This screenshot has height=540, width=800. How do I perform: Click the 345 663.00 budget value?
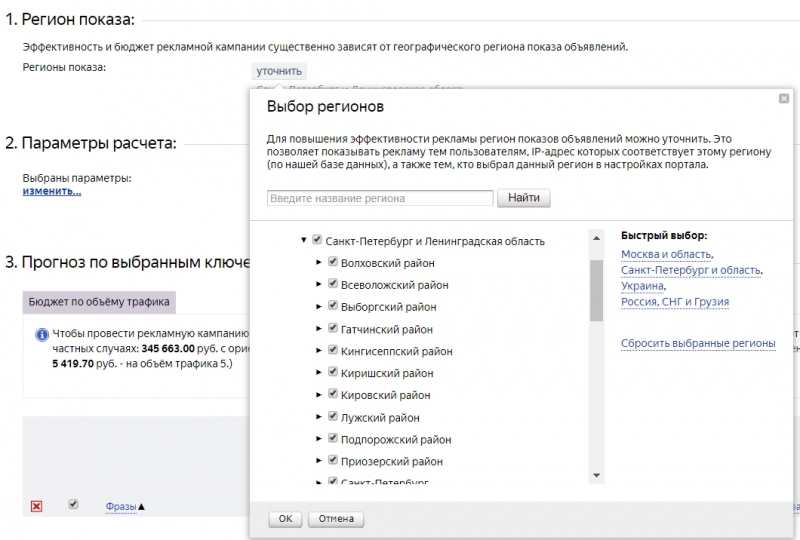pos(168,349)
